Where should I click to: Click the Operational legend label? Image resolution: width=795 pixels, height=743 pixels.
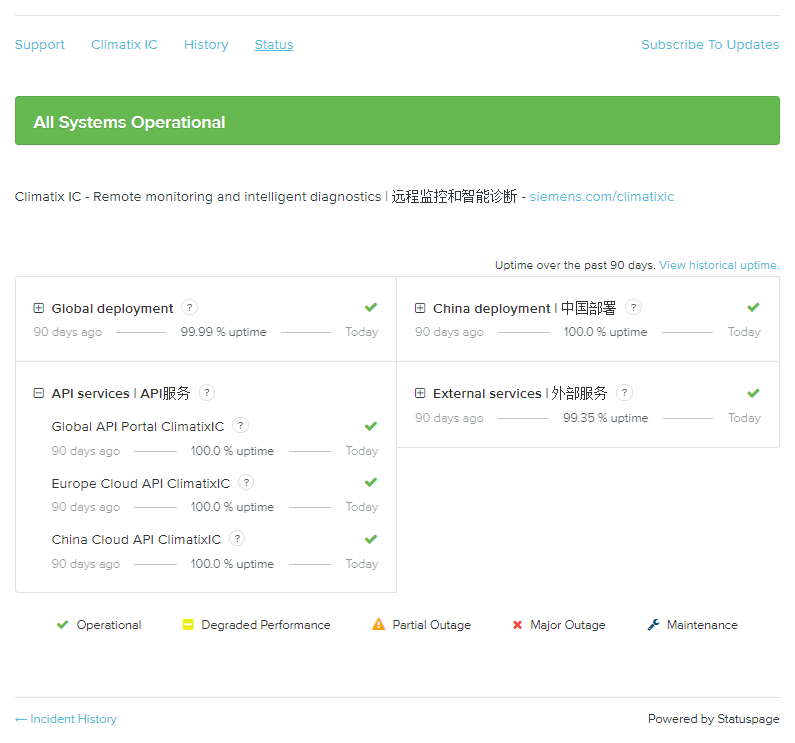[x=109, y=625]
